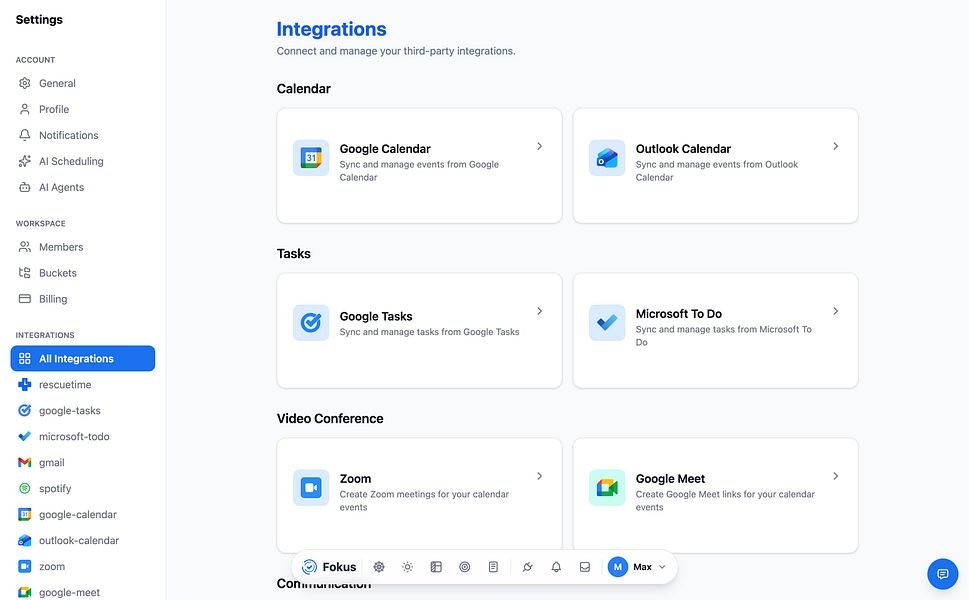
Task: Select All Integrations in the sidebar
Action: (x=82, y=358)
